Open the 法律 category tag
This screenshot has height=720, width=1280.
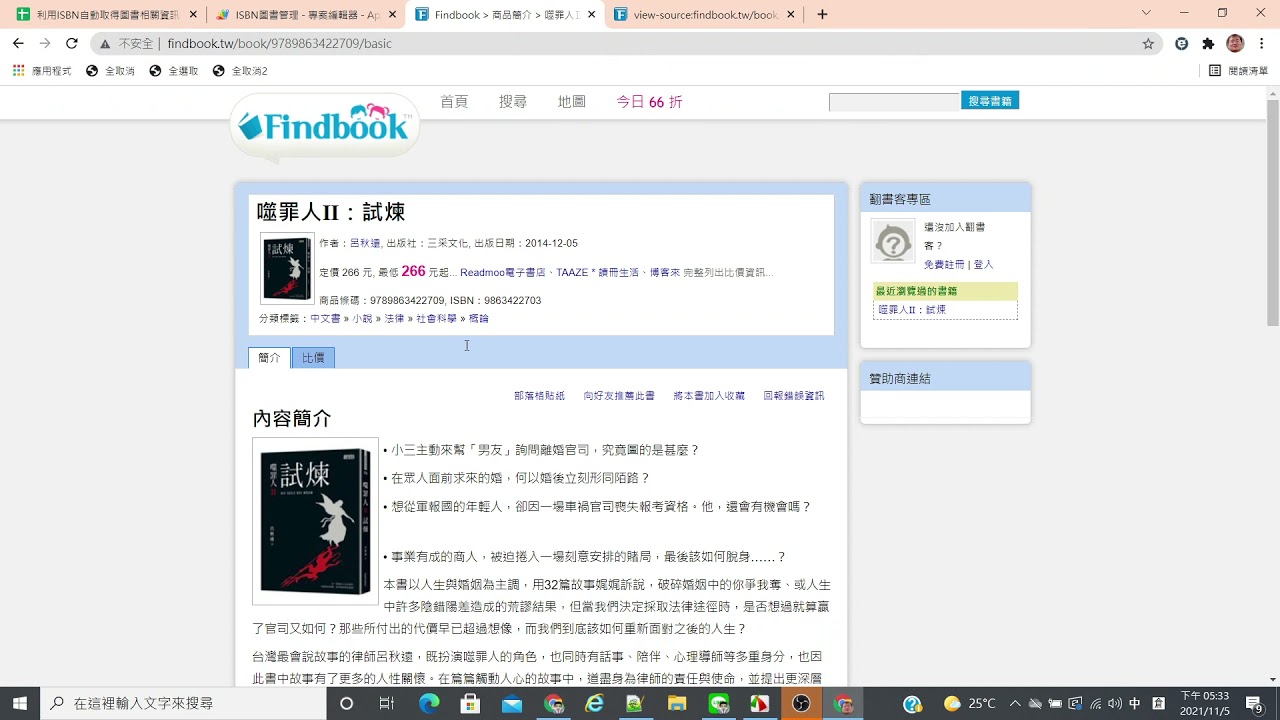point(394,319)
